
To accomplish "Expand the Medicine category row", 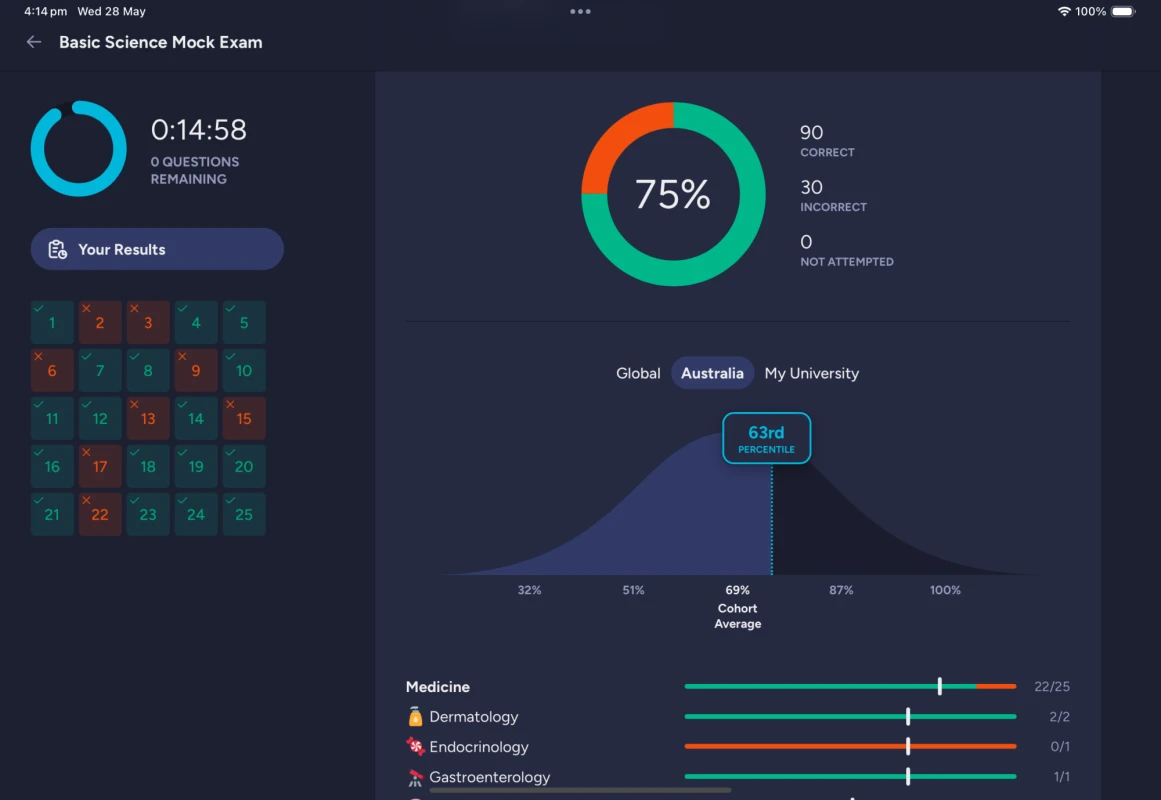I will tap(438, 687).
